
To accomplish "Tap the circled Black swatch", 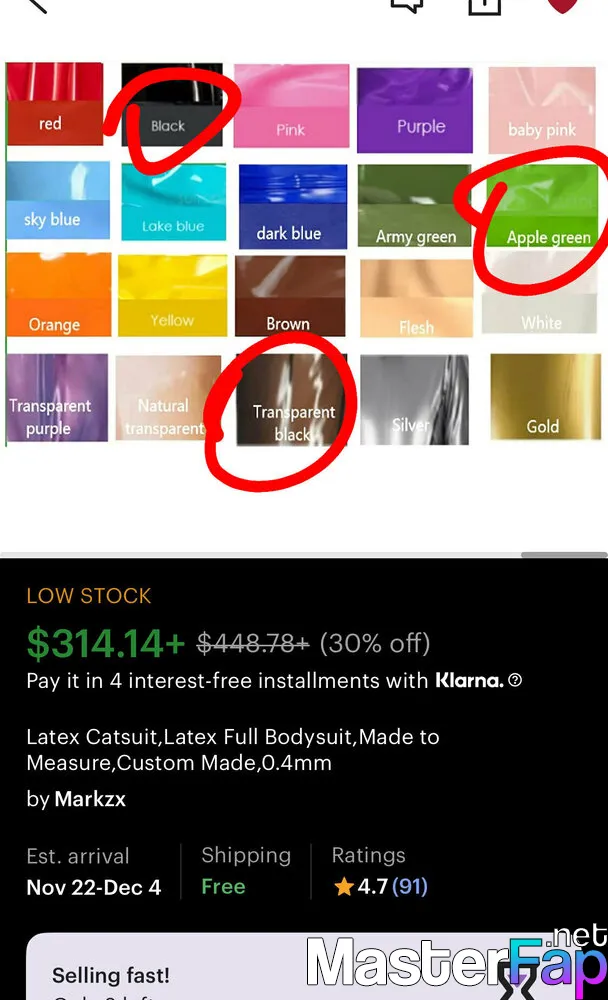I will tap(172, 105).
